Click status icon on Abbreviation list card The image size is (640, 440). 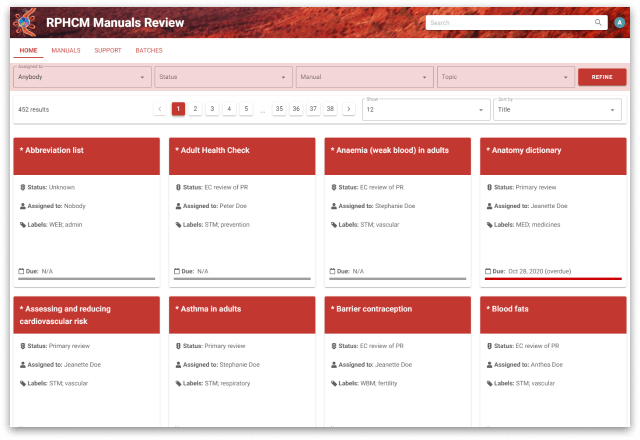point(22,187)
